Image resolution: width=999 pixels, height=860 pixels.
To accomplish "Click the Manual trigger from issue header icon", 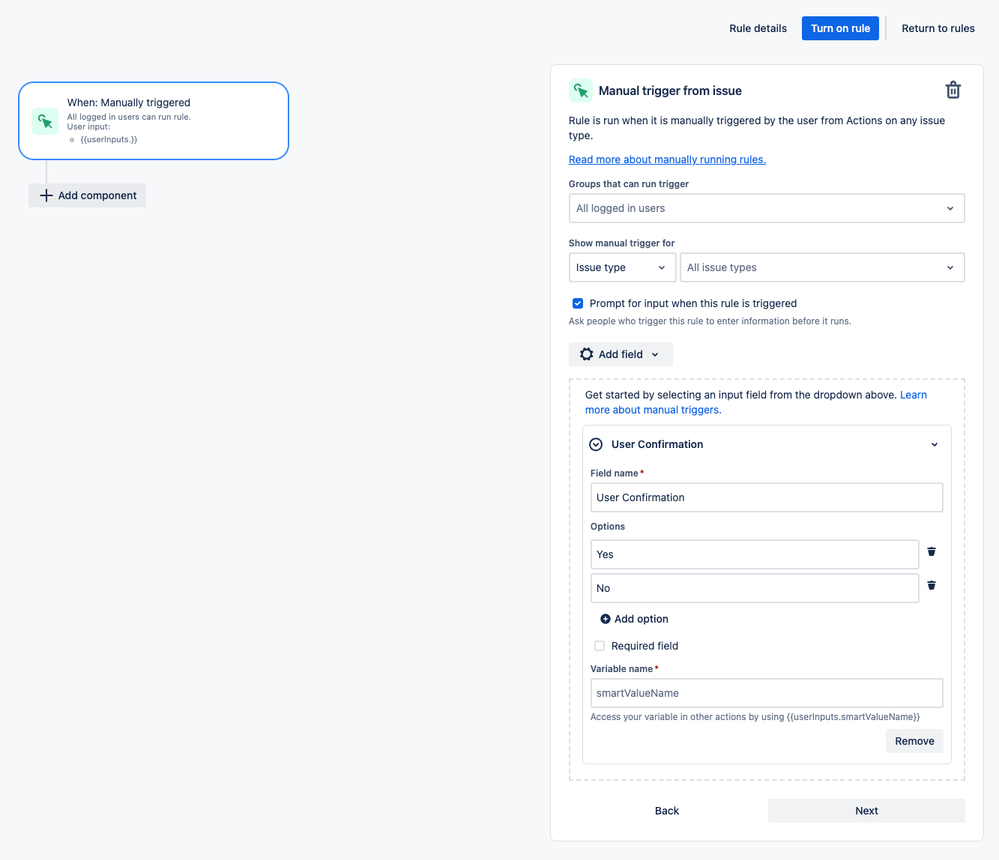I will click(580, 90).
